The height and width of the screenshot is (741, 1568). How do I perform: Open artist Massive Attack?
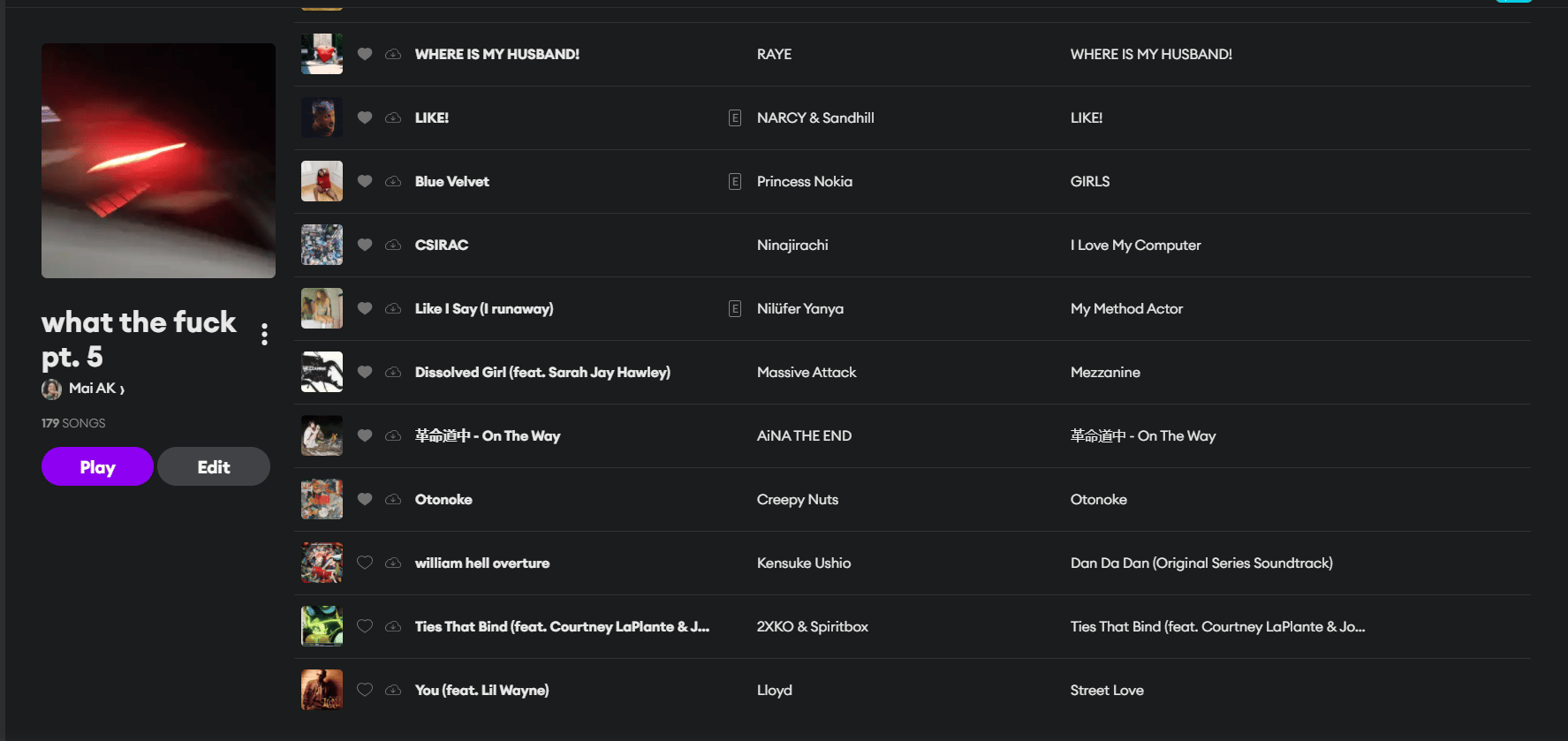pyautogui.click(x=807, y=372)
